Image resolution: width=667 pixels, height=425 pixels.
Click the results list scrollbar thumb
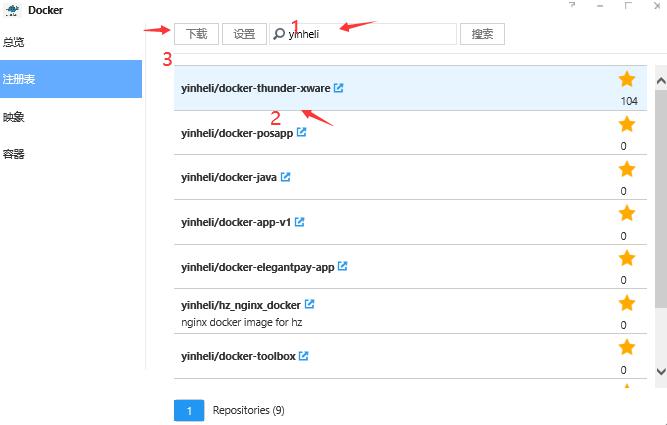point(661,199)
